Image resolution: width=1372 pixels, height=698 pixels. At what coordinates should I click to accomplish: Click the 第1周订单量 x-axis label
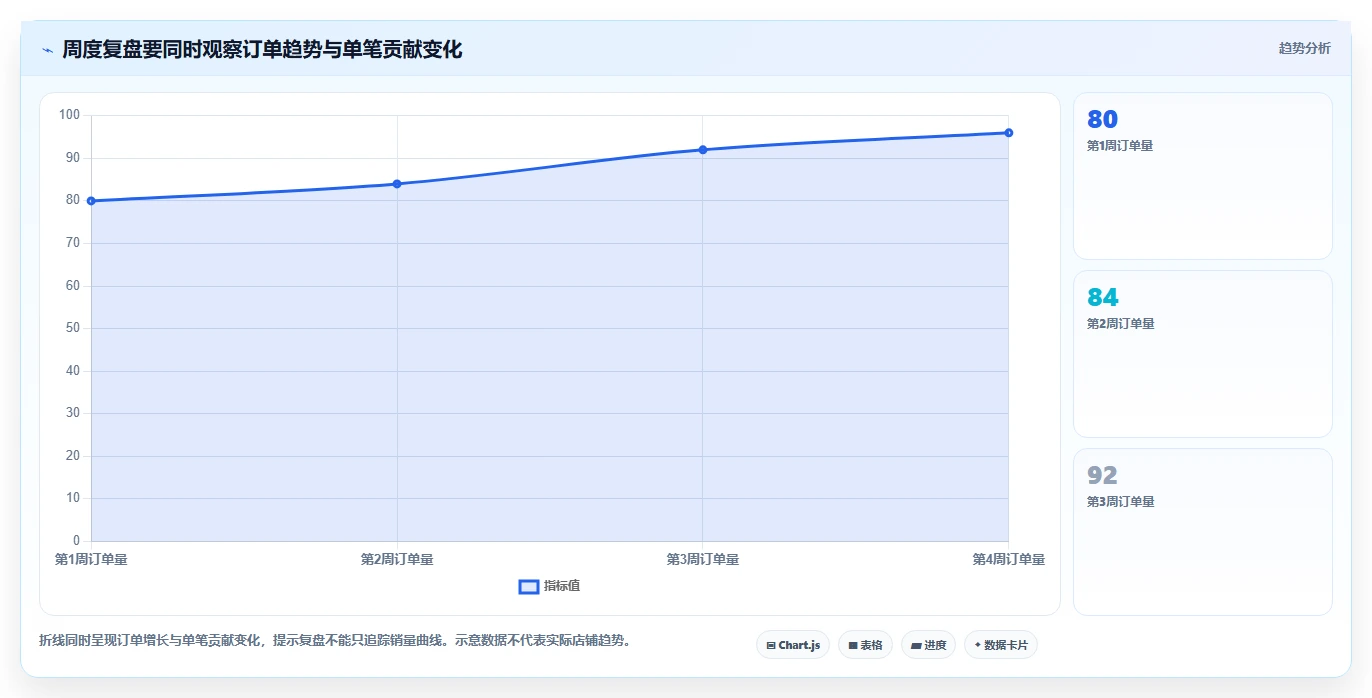pyautogui.click(x=91, y=560)
